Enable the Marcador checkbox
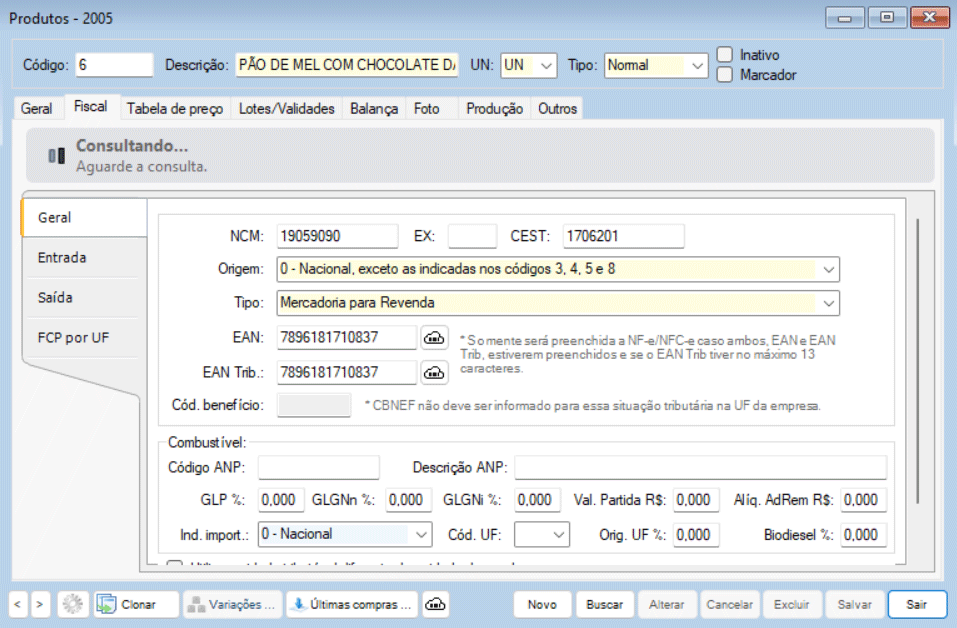This screenshot has height=628, width=957. [x=724, y=74]
